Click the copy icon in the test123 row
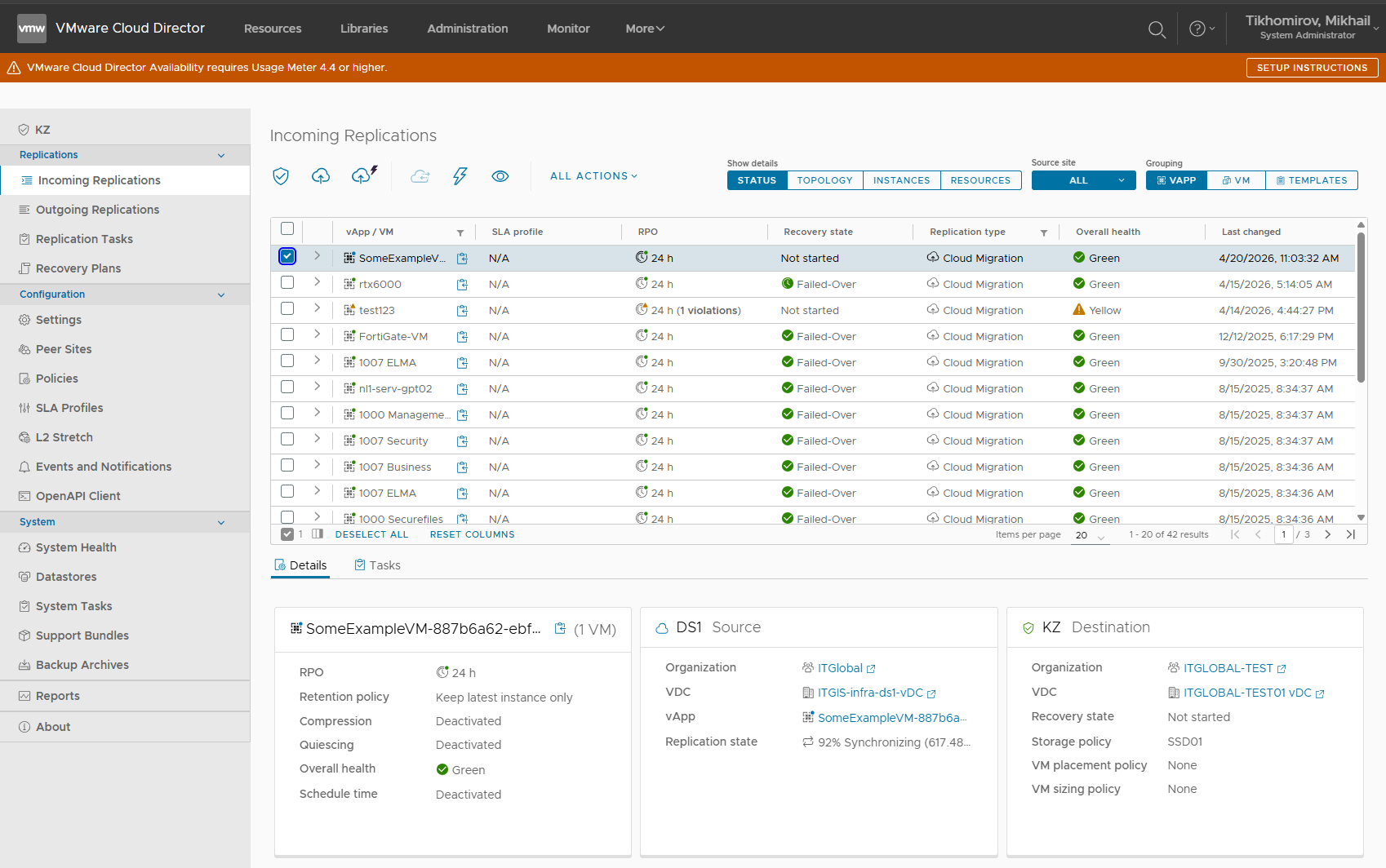Image resolution: width=1386 pixels, height=868 pixels. pyautogui.click(x=462, y=311)
